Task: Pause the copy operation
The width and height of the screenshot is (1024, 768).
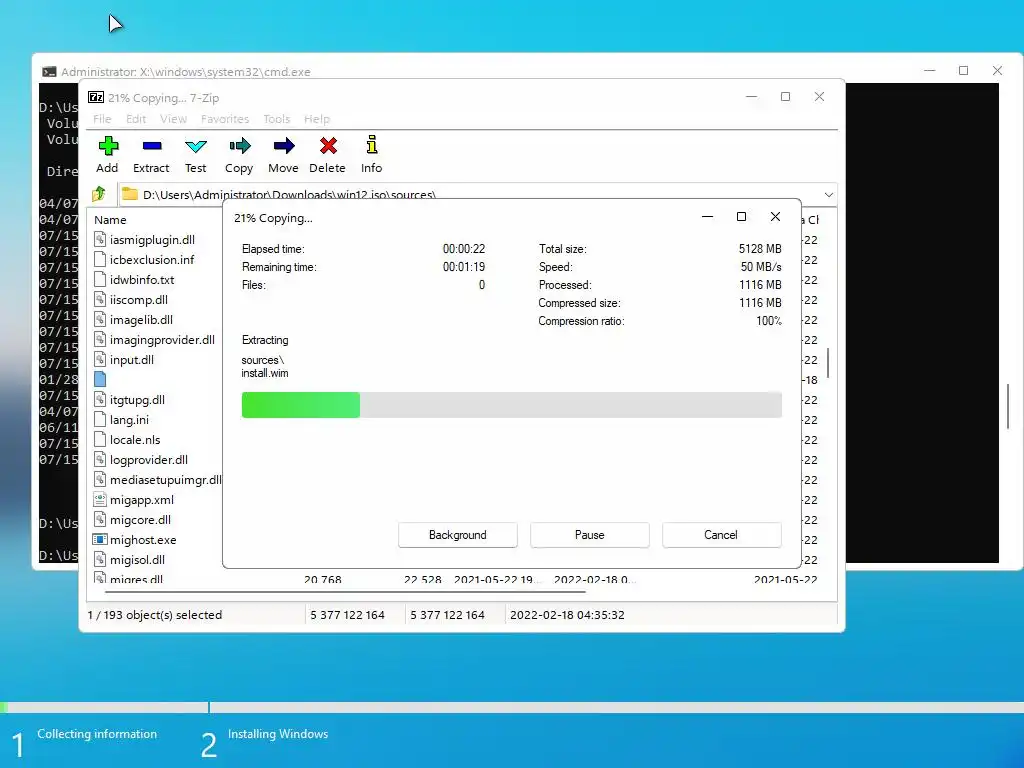Action: pyautogui.click(x=590, y=535)
